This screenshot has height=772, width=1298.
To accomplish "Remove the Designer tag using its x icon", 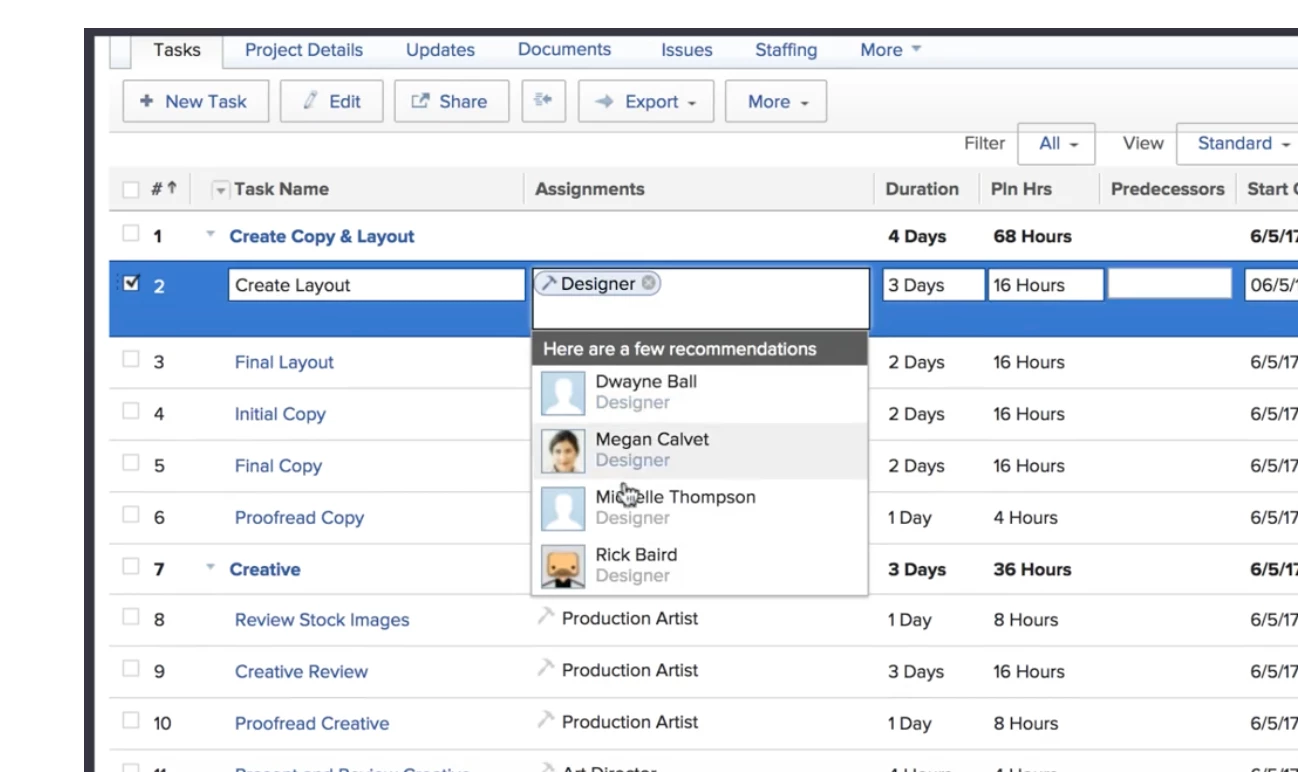I will coord(649,283).
